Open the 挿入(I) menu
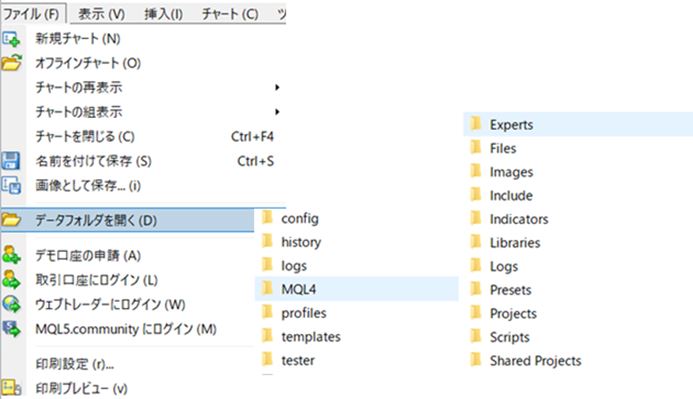The width and height of the screenshot is (693, 399). click(x=163, y=14)
